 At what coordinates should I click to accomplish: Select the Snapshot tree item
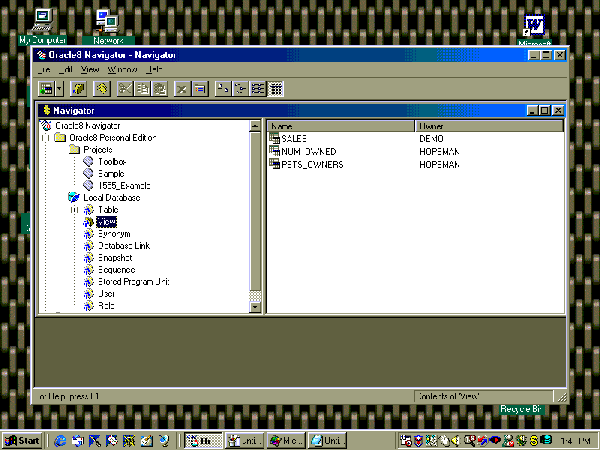pyautogui.click(x=115, y=258)
